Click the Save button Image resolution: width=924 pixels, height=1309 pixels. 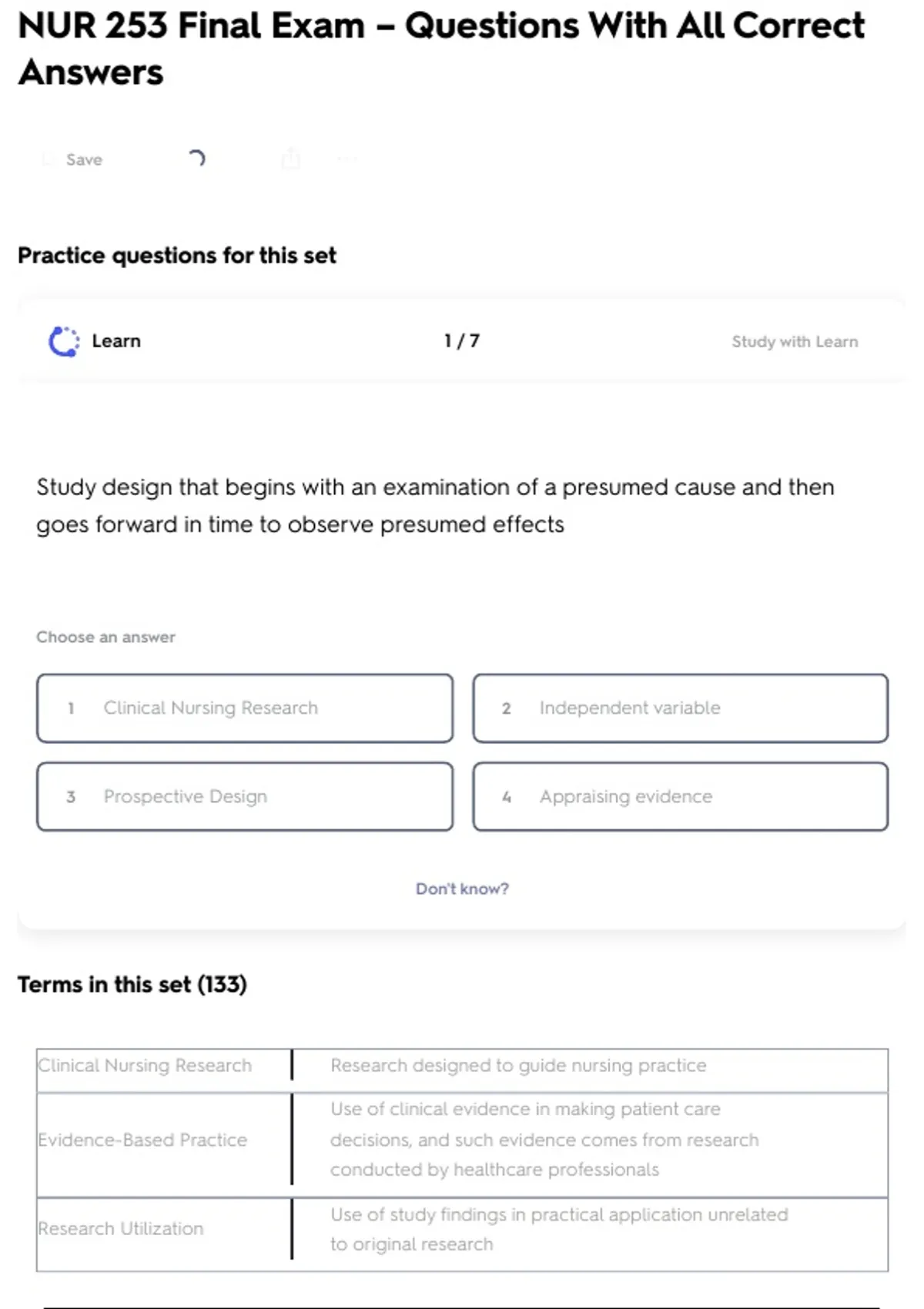[x=83, y=159]
